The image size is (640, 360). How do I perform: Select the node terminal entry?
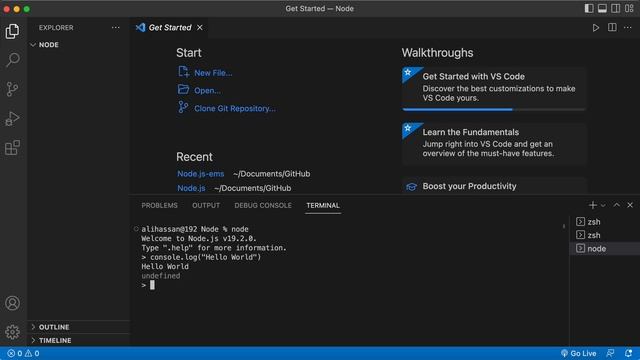[605, 249]
